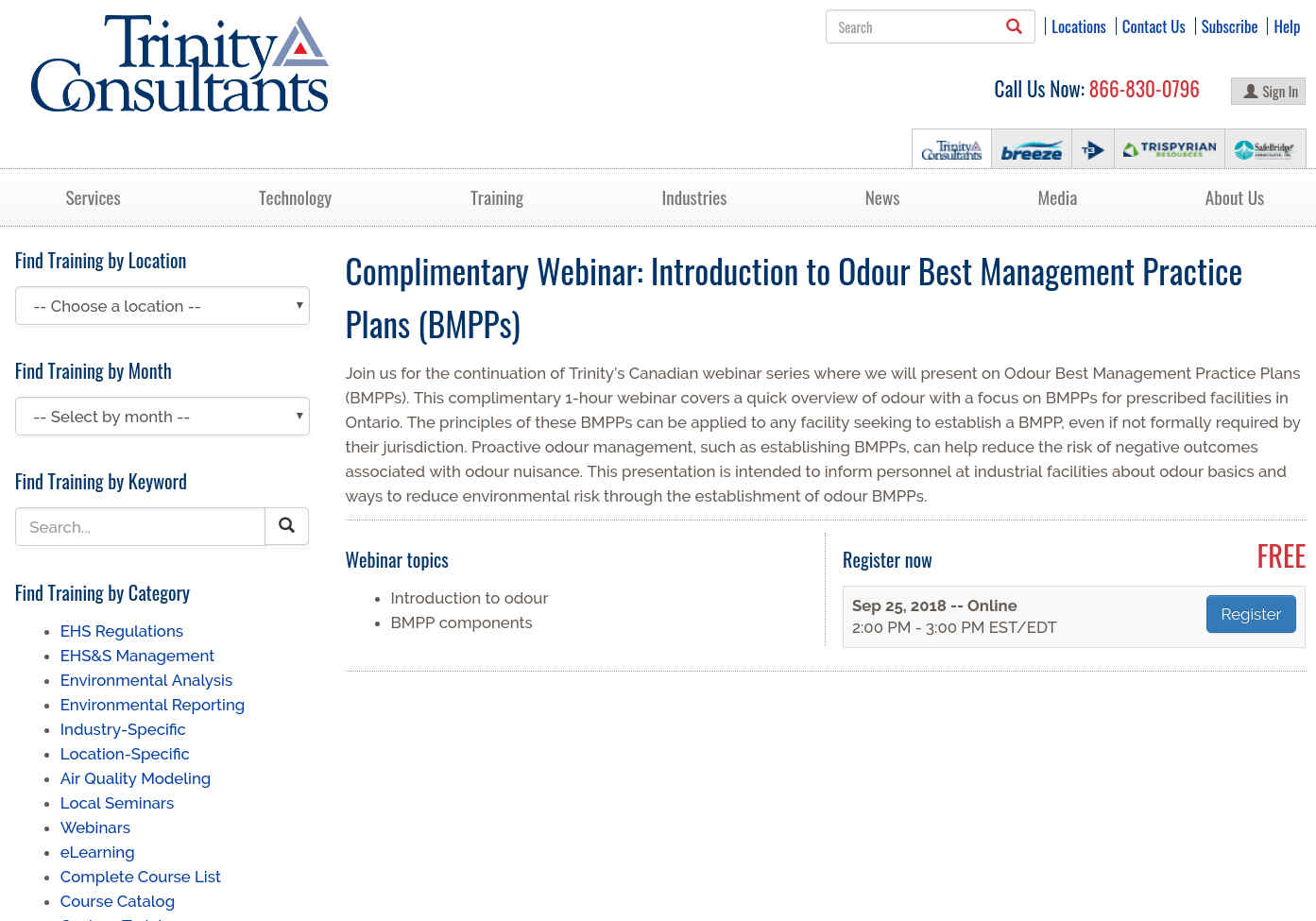
Task: Open the Technology menu
Action: coord(295,198)
